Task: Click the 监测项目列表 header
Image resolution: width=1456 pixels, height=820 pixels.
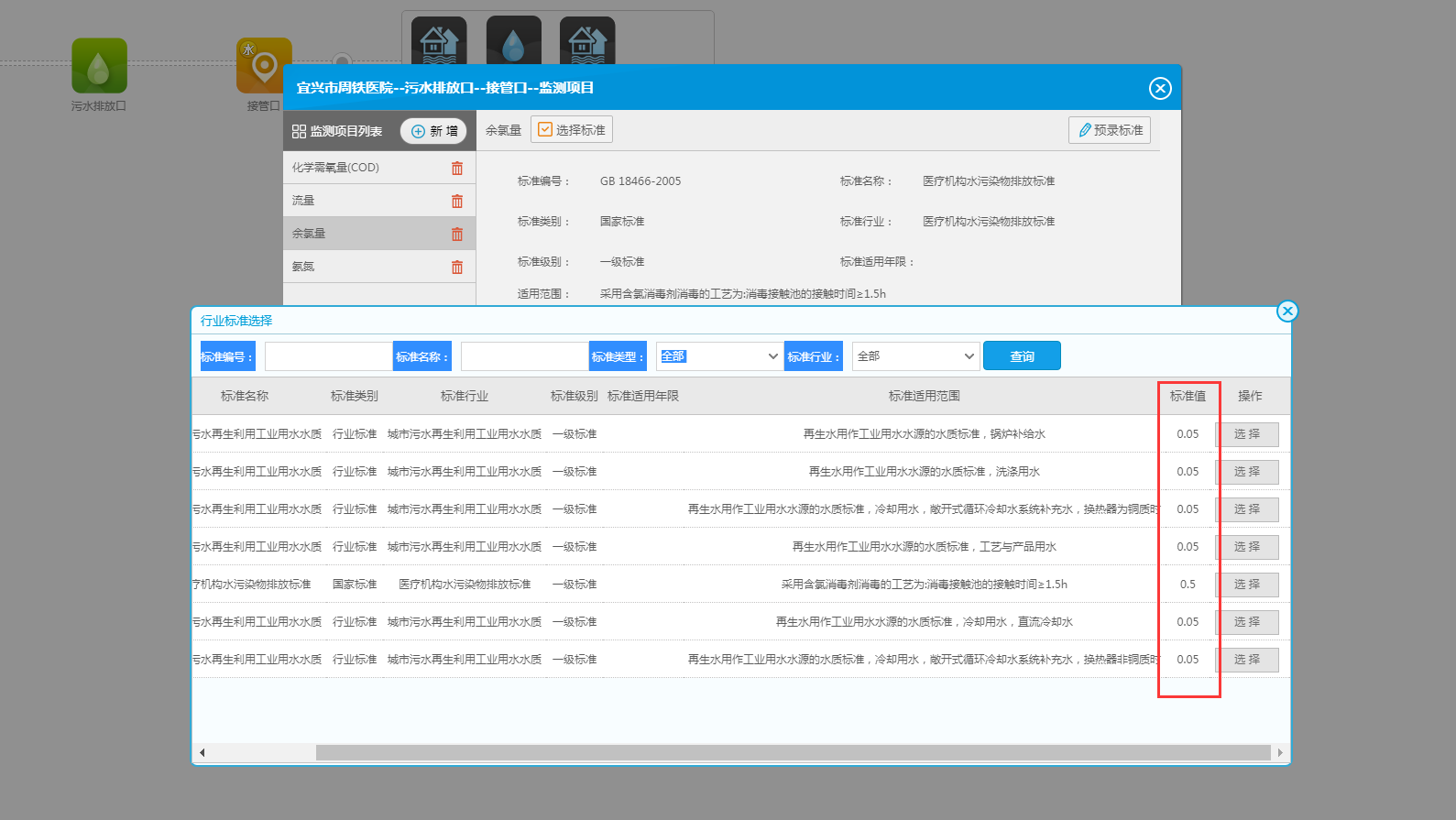Action: (337, 131)
